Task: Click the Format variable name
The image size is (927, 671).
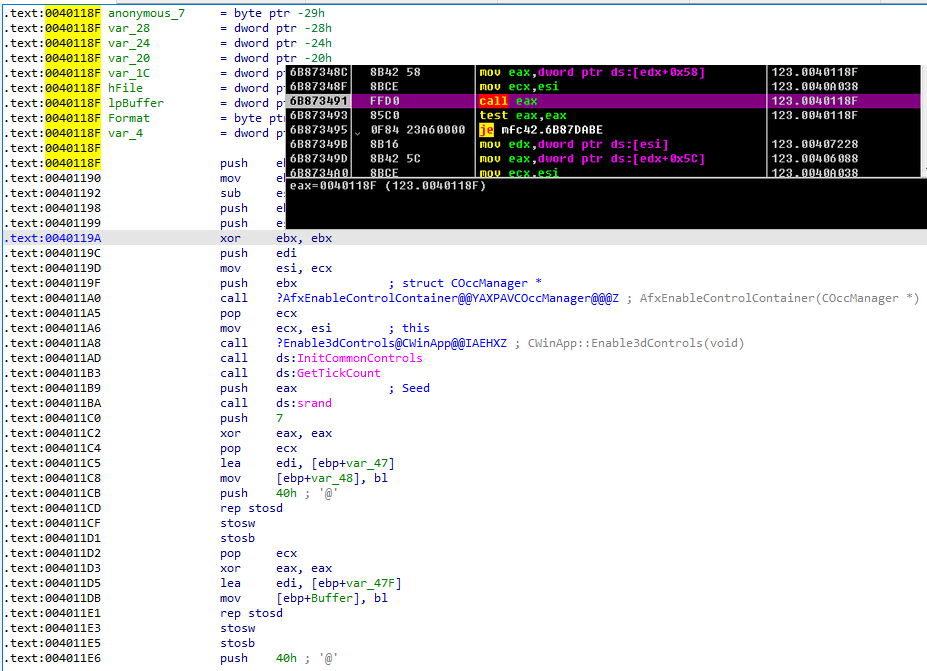Action: 128,118
